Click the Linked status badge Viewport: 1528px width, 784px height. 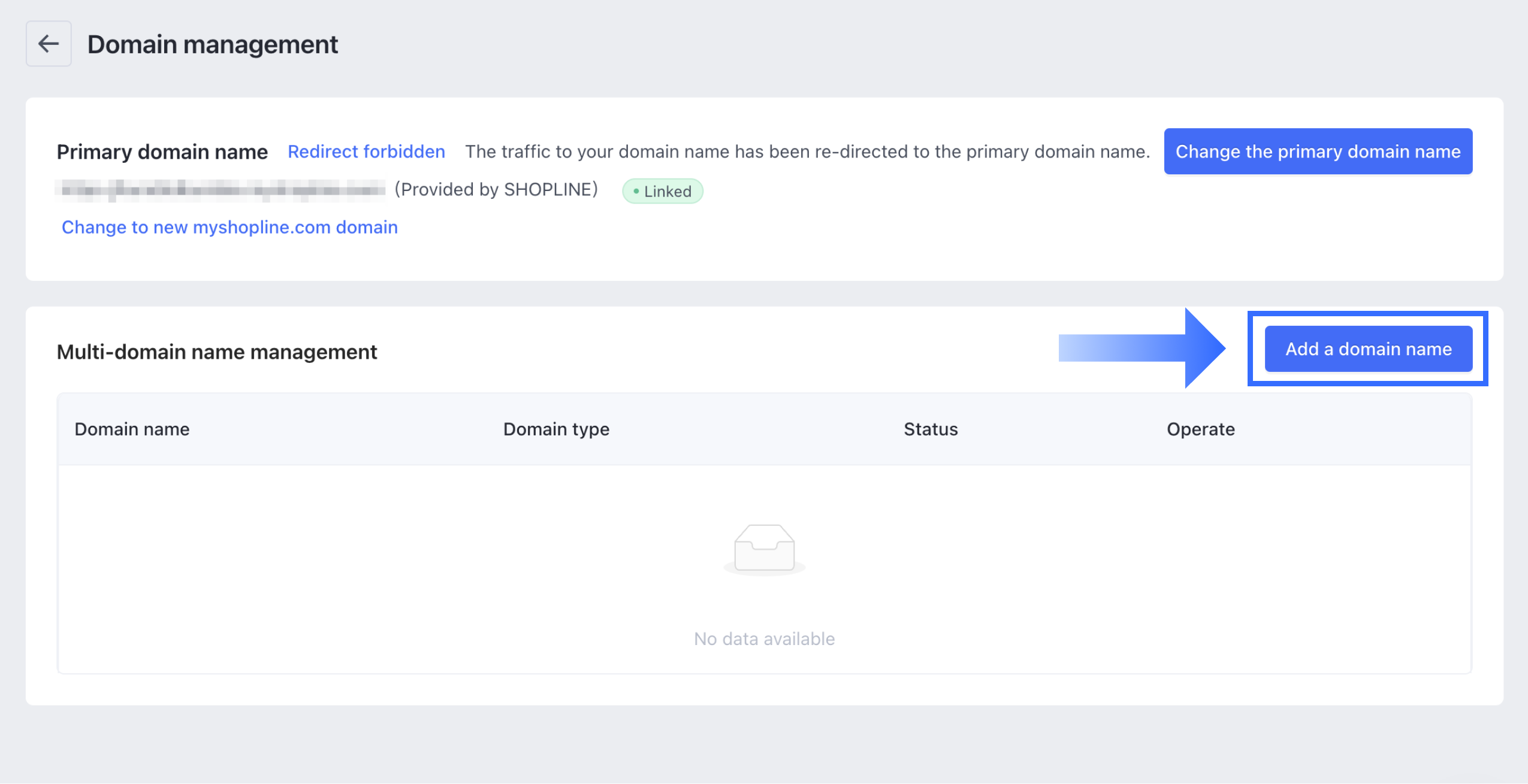662,192
